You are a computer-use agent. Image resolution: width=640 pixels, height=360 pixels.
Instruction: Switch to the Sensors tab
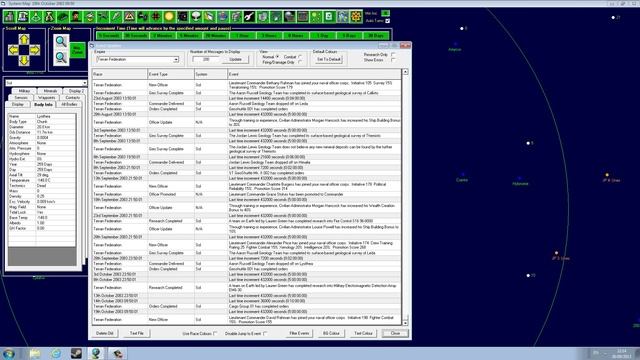[21, 98]
